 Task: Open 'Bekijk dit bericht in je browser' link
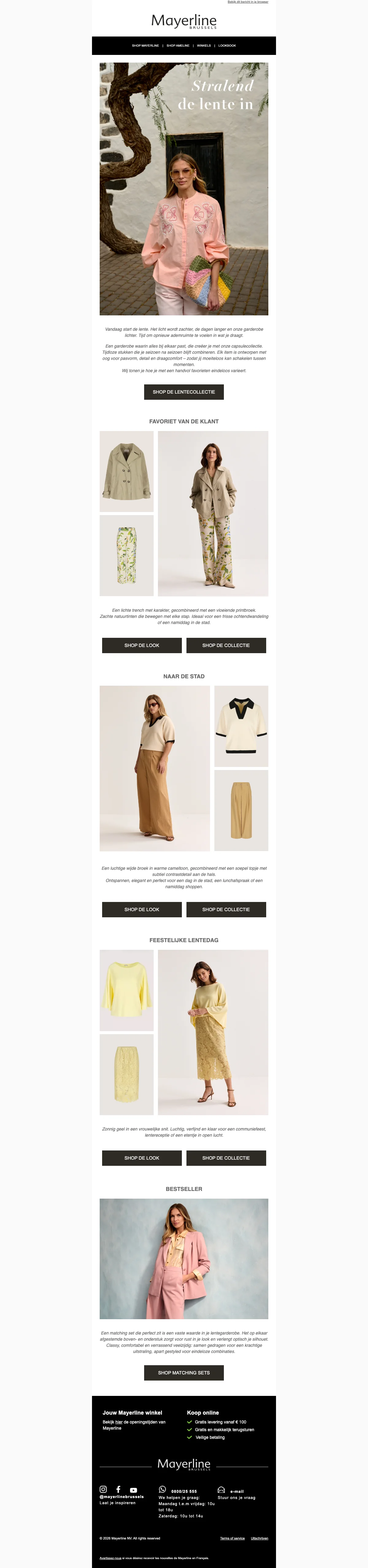[247, 2]
